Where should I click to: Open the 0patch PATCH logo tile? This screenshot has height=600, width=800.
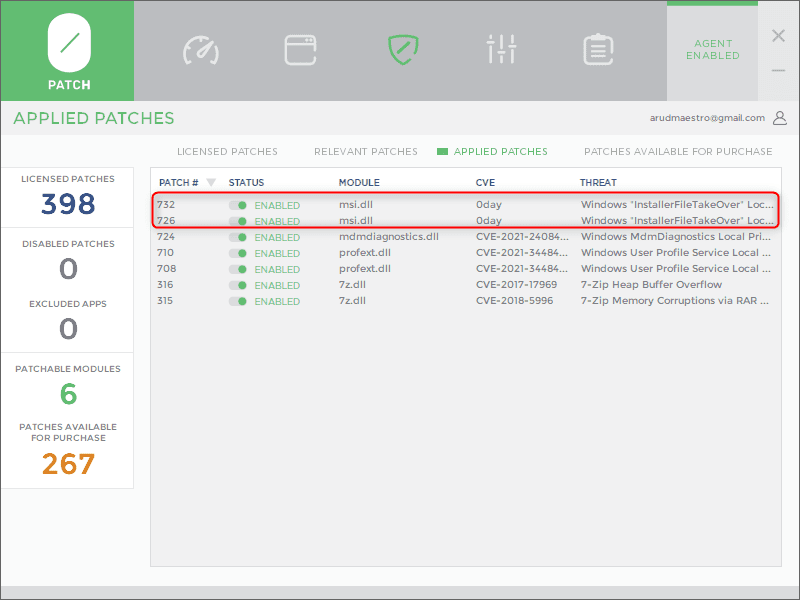click(67, 51)
